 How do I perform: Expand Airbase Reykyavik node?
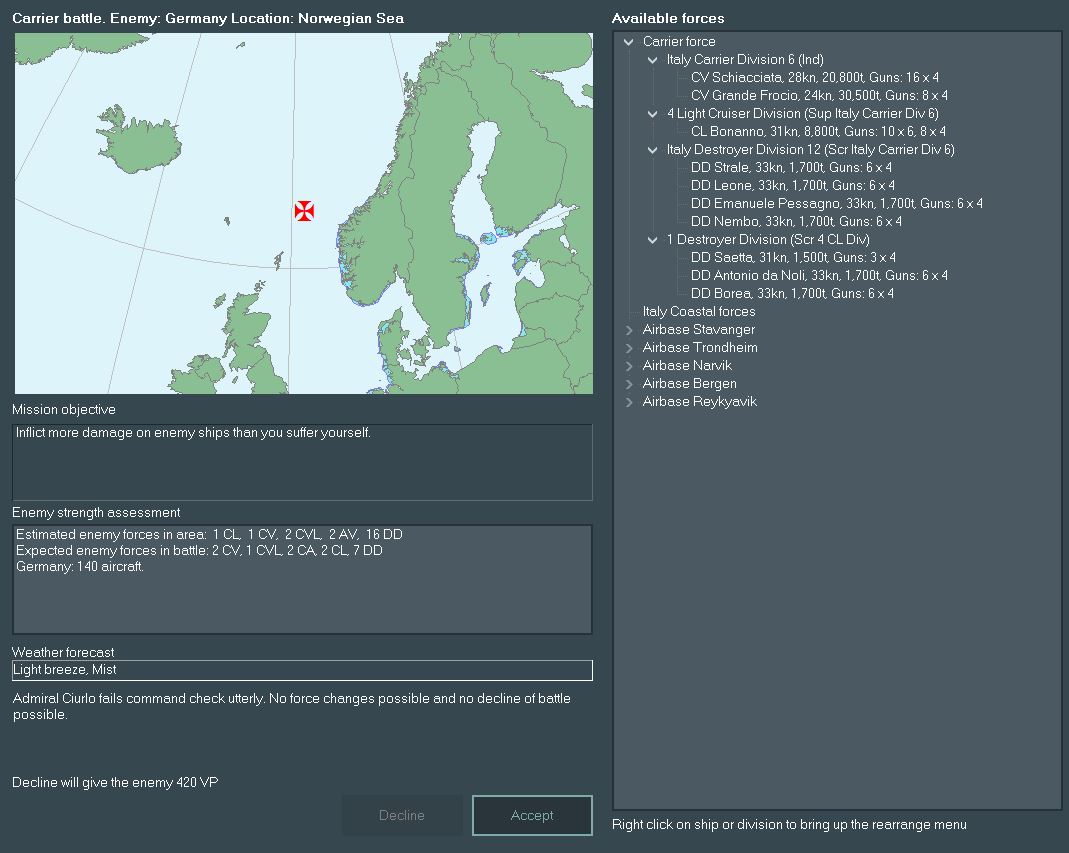tap(629, 402)
